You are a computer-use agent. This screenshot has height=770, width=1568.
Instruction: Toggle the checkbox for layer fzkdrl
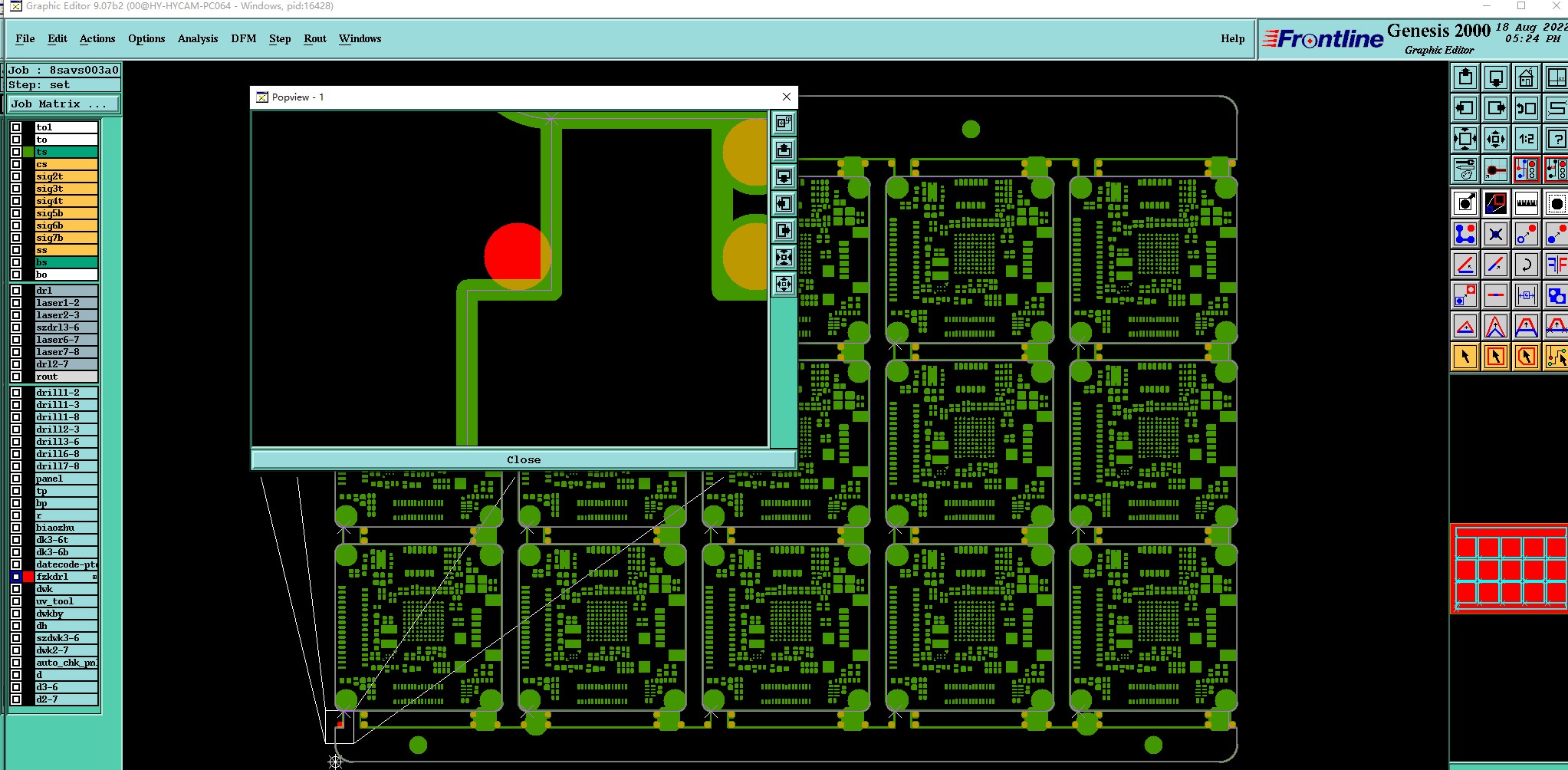tap(16, 577)
